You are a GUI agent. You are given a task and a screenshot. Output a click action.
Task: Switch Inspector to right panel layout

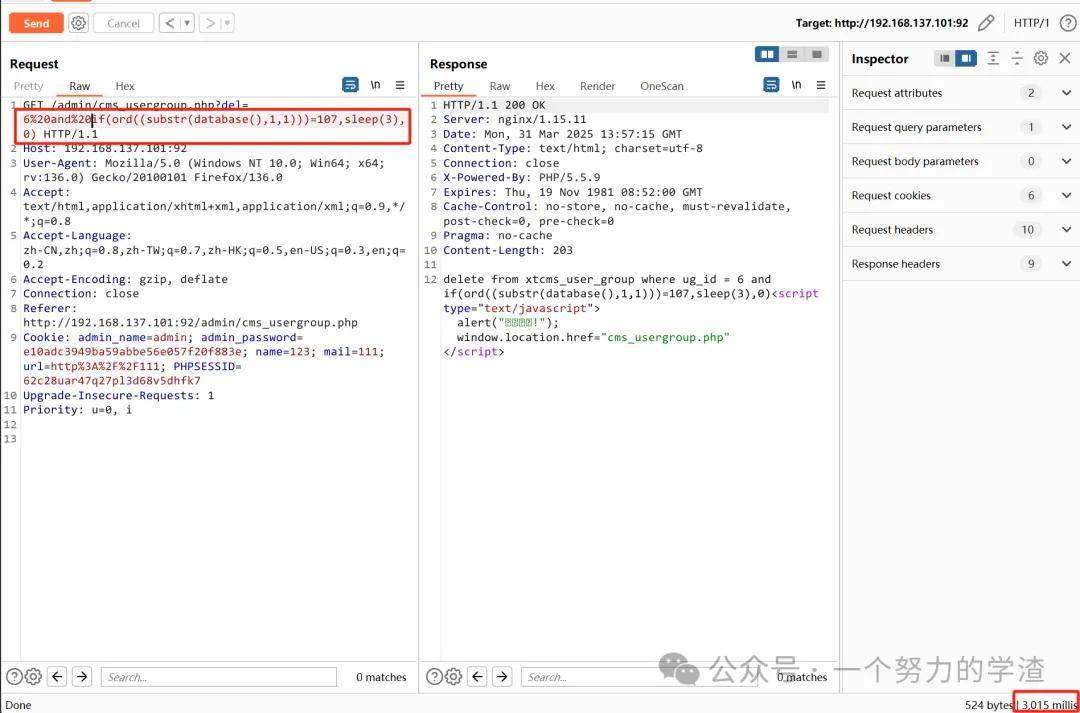point(966,59)
